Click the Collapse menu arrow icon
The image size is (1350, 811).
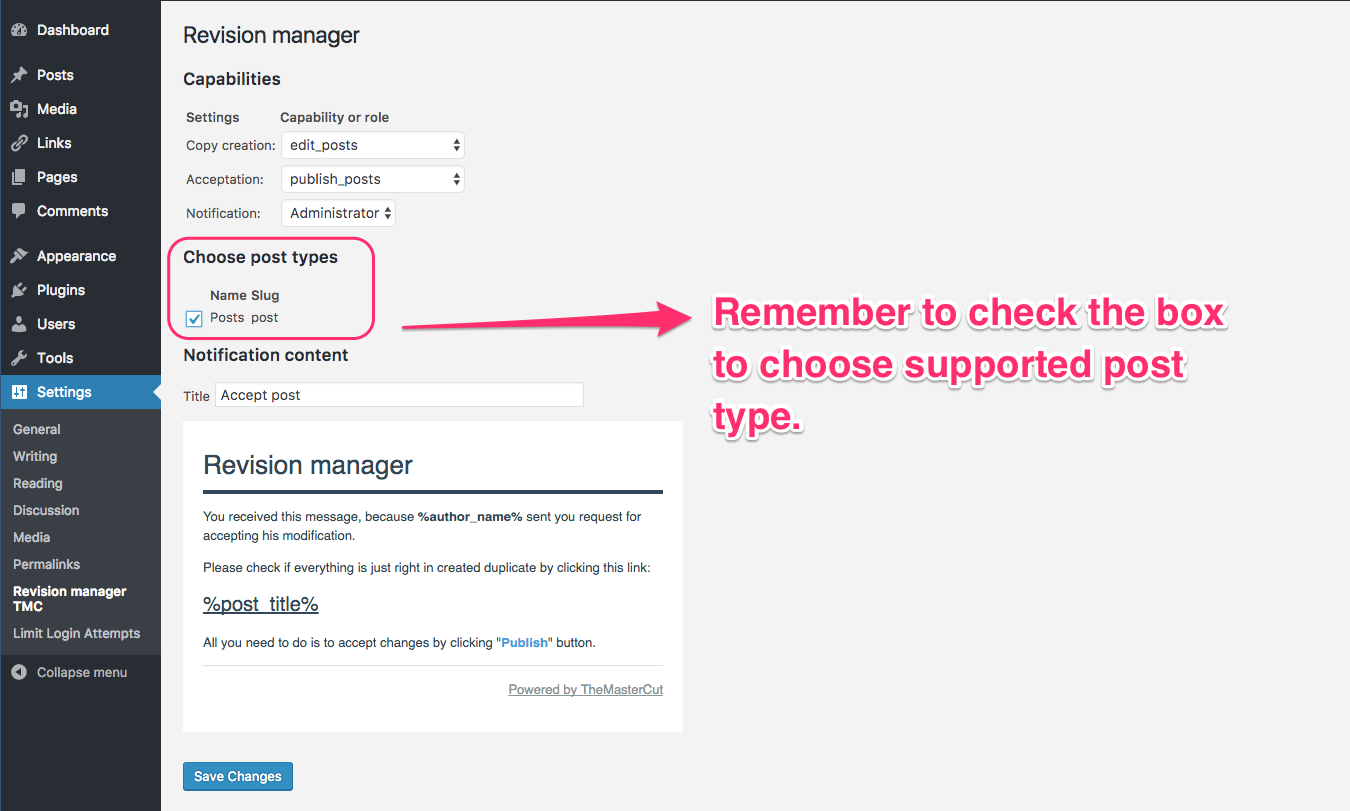[x=19, y=672]
